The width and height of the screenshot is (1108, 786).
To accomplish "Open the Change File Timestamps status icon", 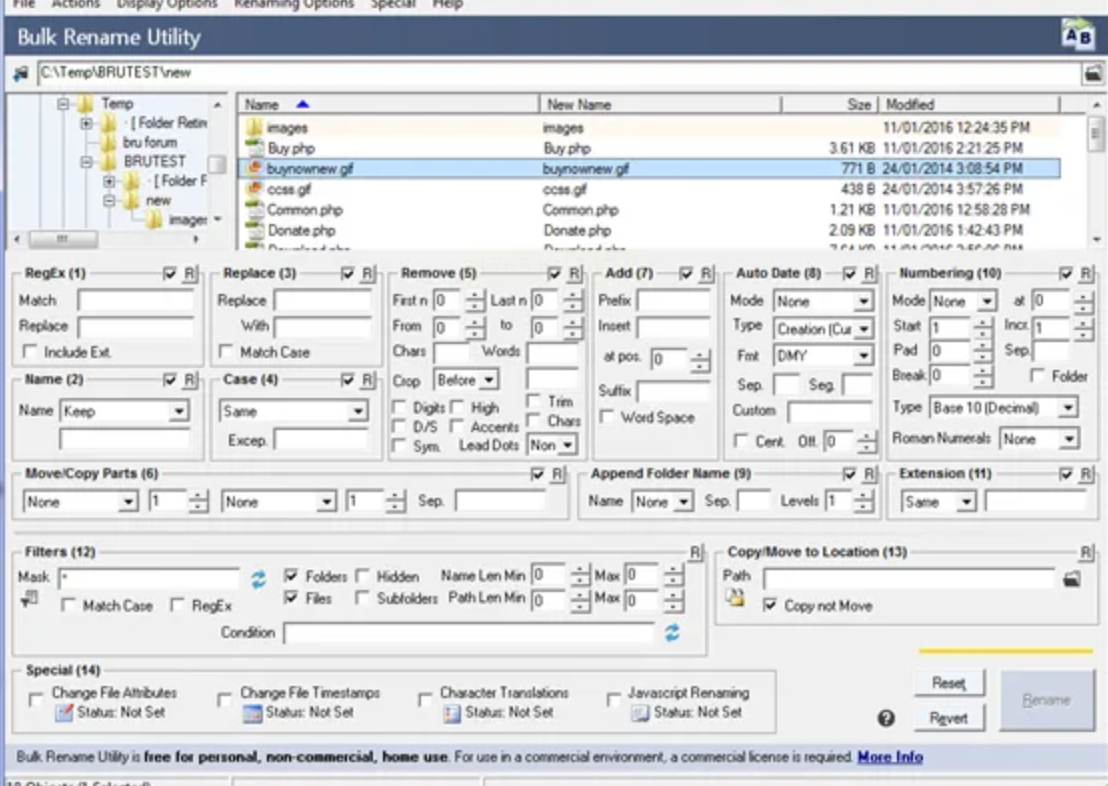I will (252, 713).
